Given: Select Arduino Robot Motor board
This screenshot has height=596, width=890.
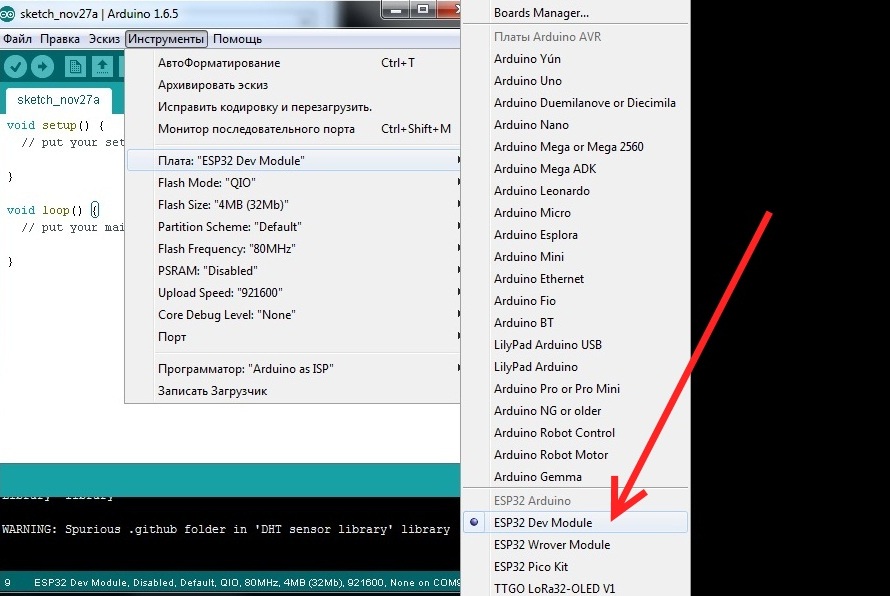Looking at the screenshot, I should (575, 455).
